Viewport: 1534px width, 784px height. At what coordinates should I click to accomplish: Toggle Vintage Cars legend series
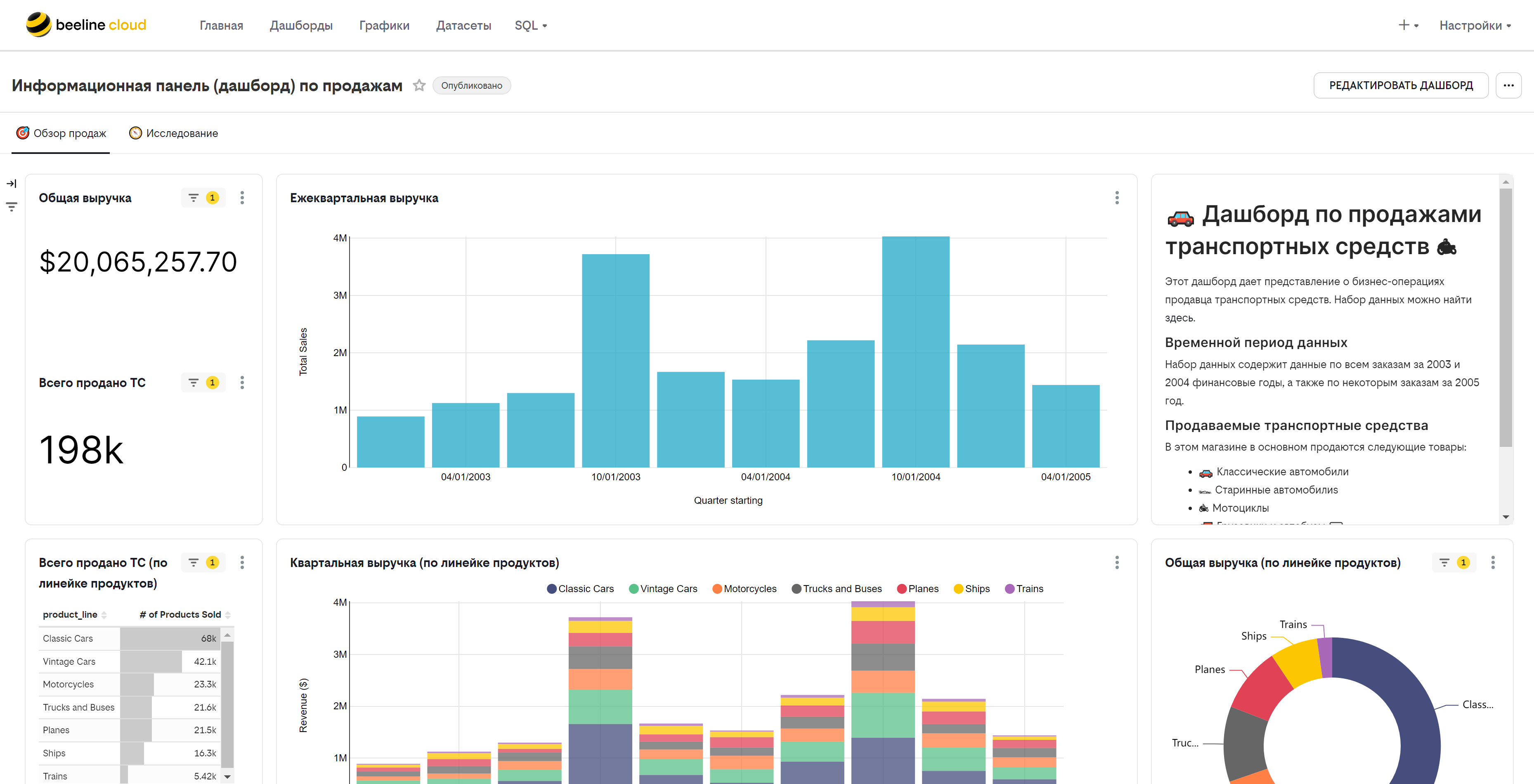(x=663, y=589)
